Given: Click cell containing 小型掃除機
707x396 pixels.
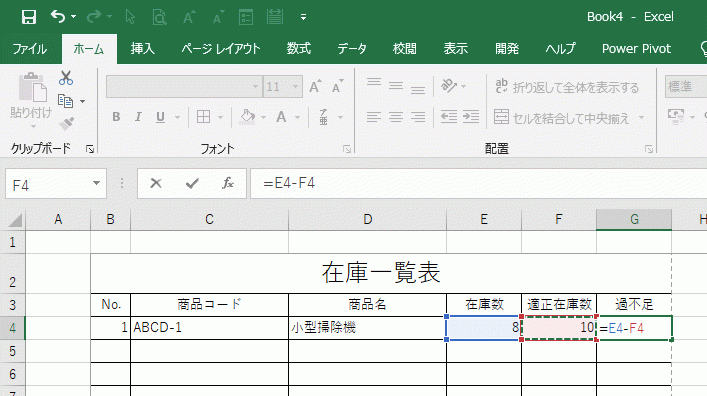Looking at the screenshot, I should (367, 327).
